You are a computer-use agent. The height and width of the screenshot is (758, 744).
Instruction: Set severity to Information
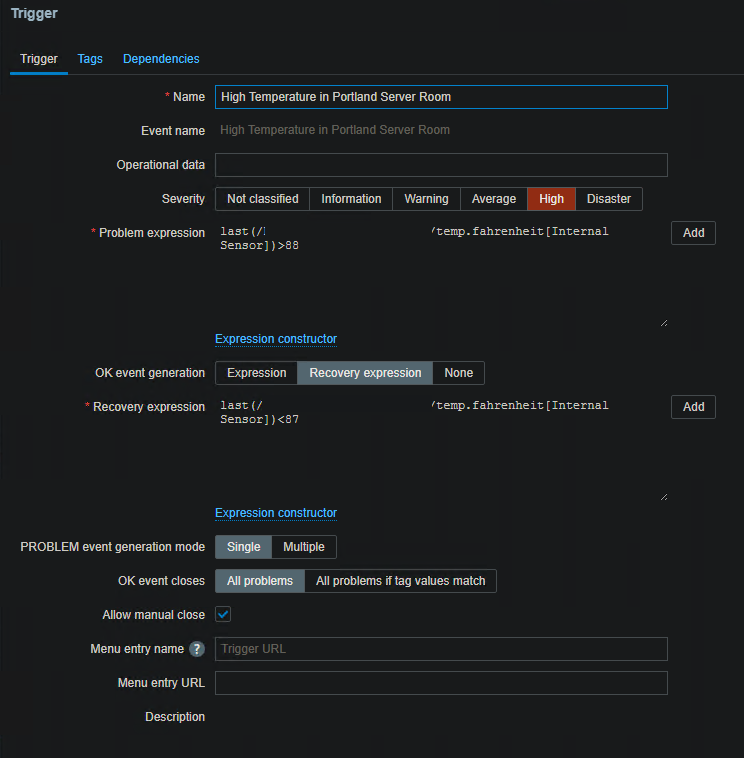click(351, 199)
